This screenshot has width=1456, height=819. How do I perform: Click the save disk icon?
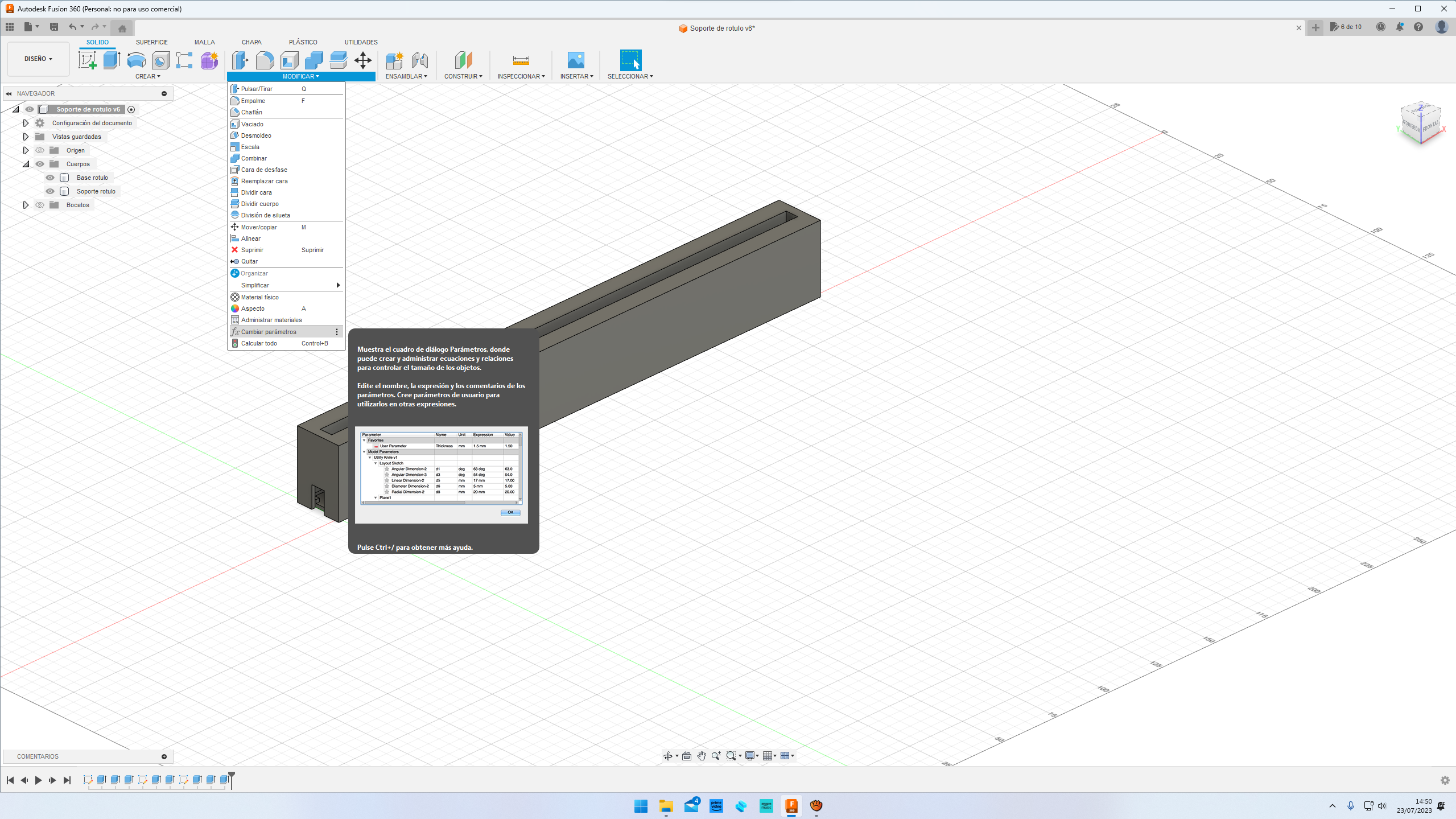pos(54,27)
